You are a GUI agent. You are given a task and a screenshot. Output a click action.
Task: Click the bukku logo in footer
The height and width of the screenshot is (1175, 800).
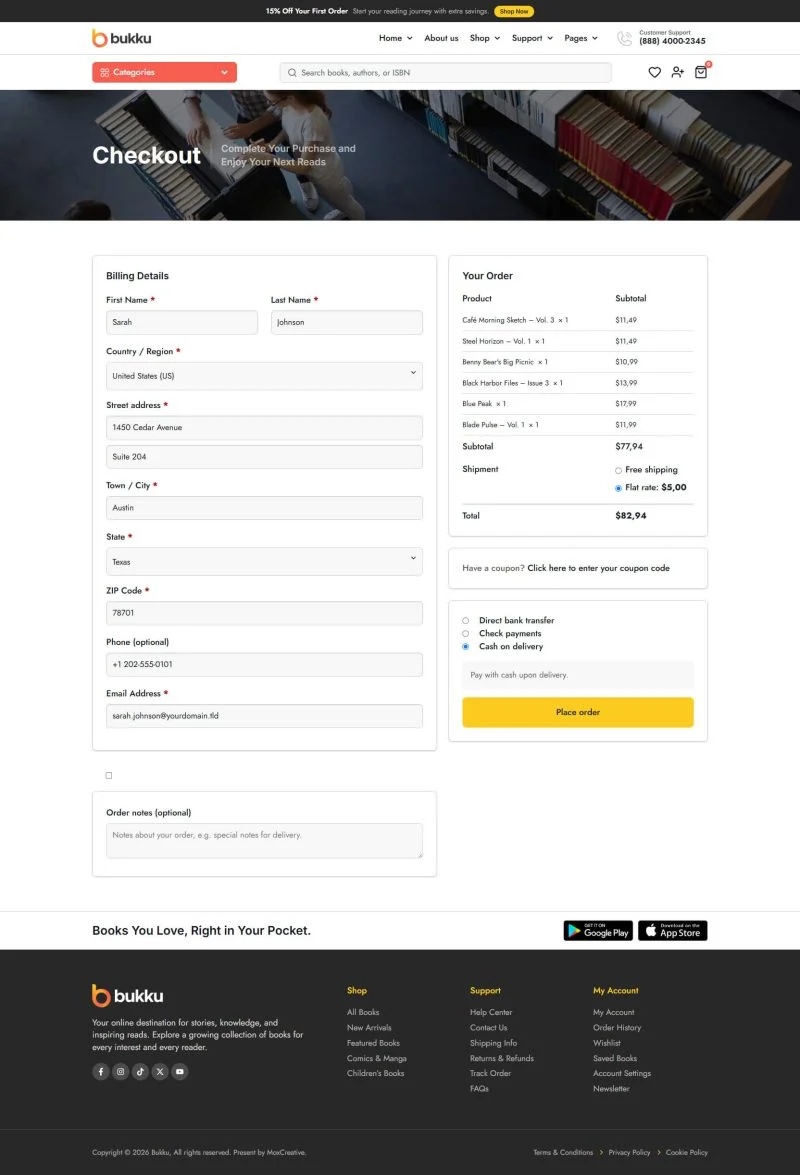(127, 996)
